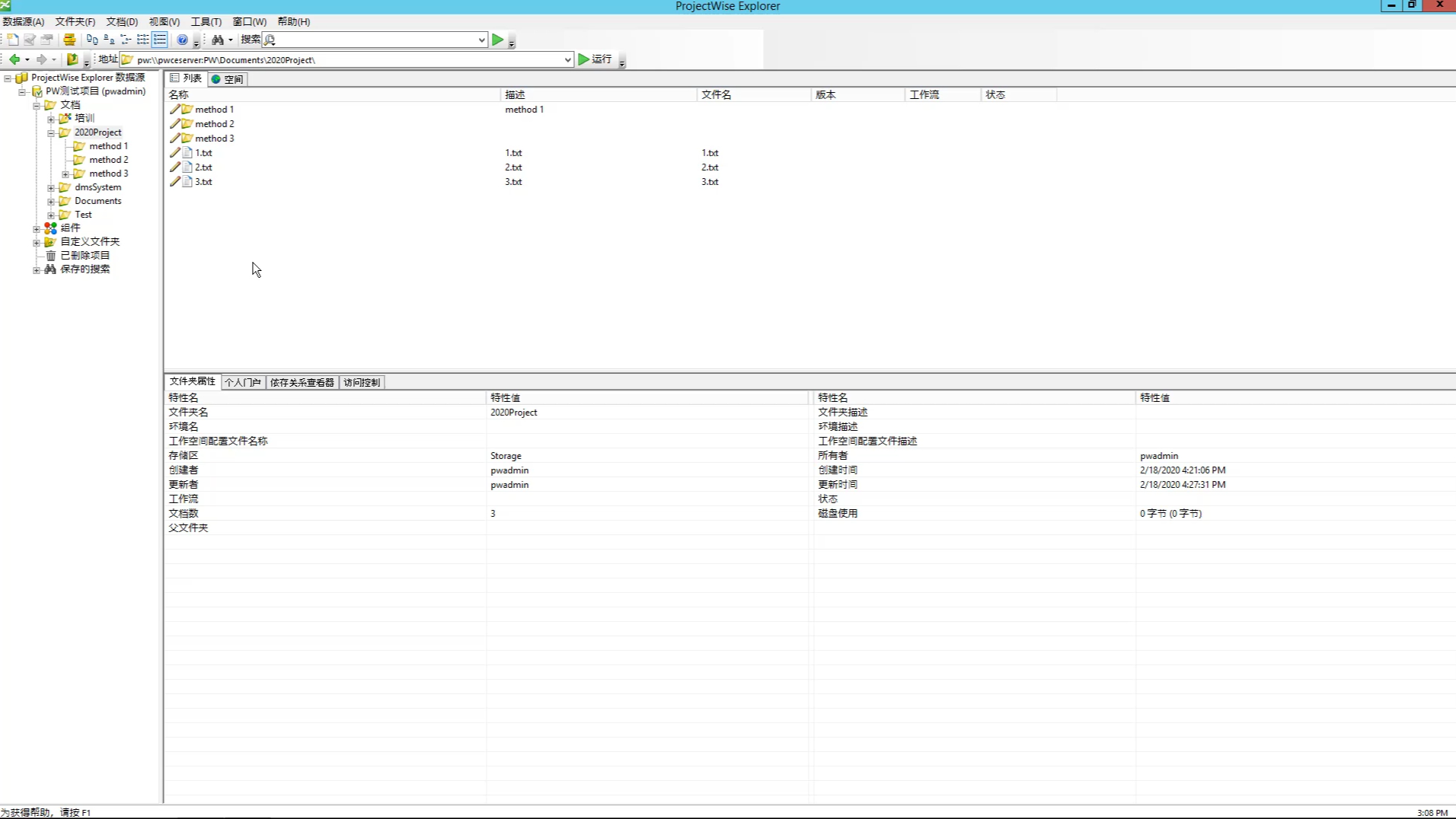The image size is (1456, 819).
Task: Open the address bar dropdown
Action: tap(567, 59)
